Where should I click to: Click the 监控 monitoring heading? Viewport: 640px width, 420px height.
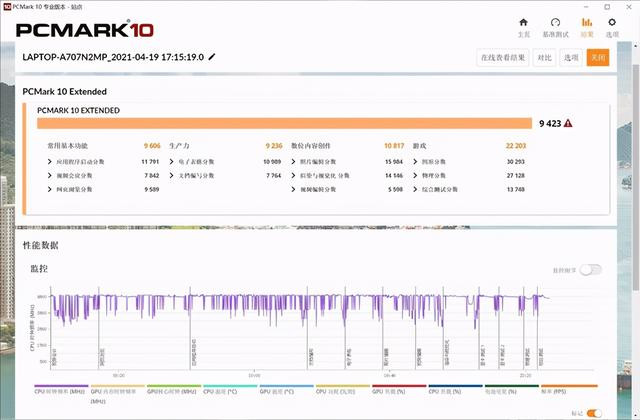(39, 269)
